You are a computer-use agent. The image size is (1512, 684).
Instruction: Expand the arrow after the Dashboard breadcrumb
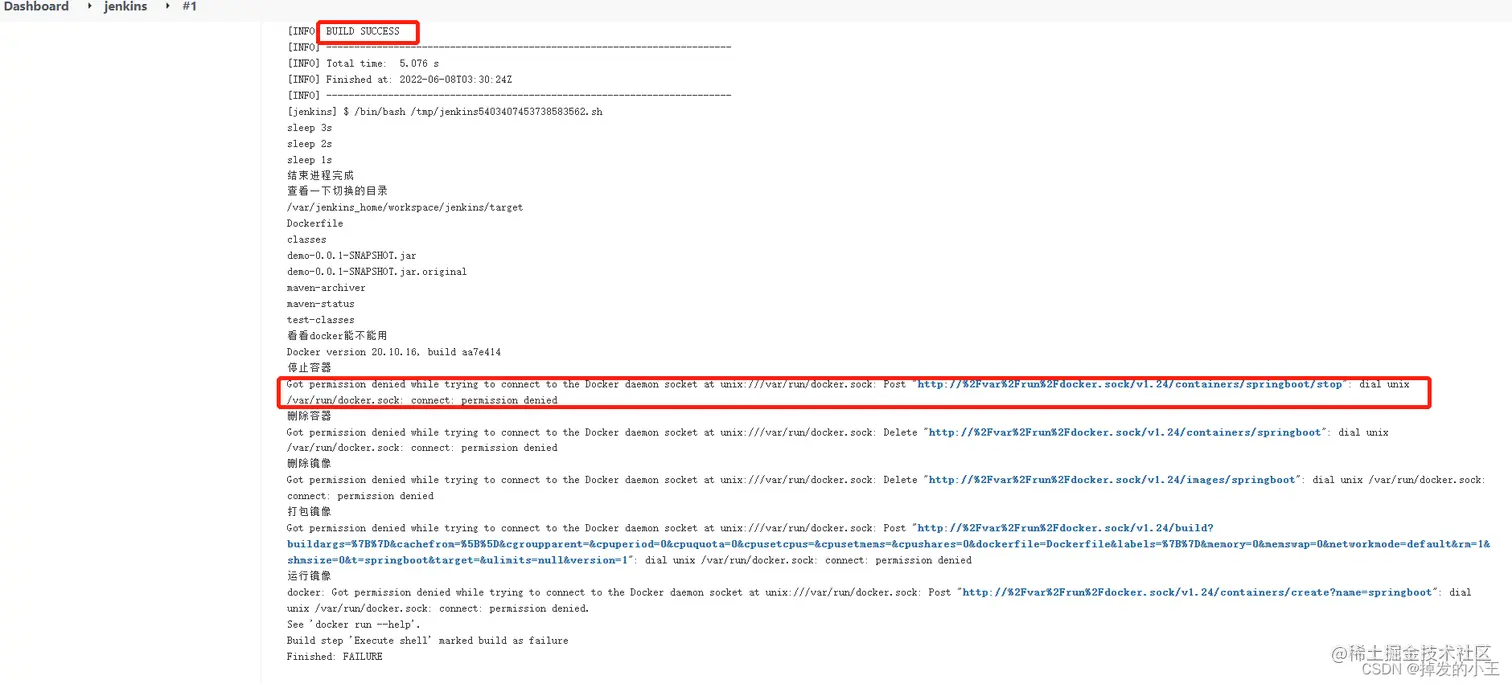point(88,6)
